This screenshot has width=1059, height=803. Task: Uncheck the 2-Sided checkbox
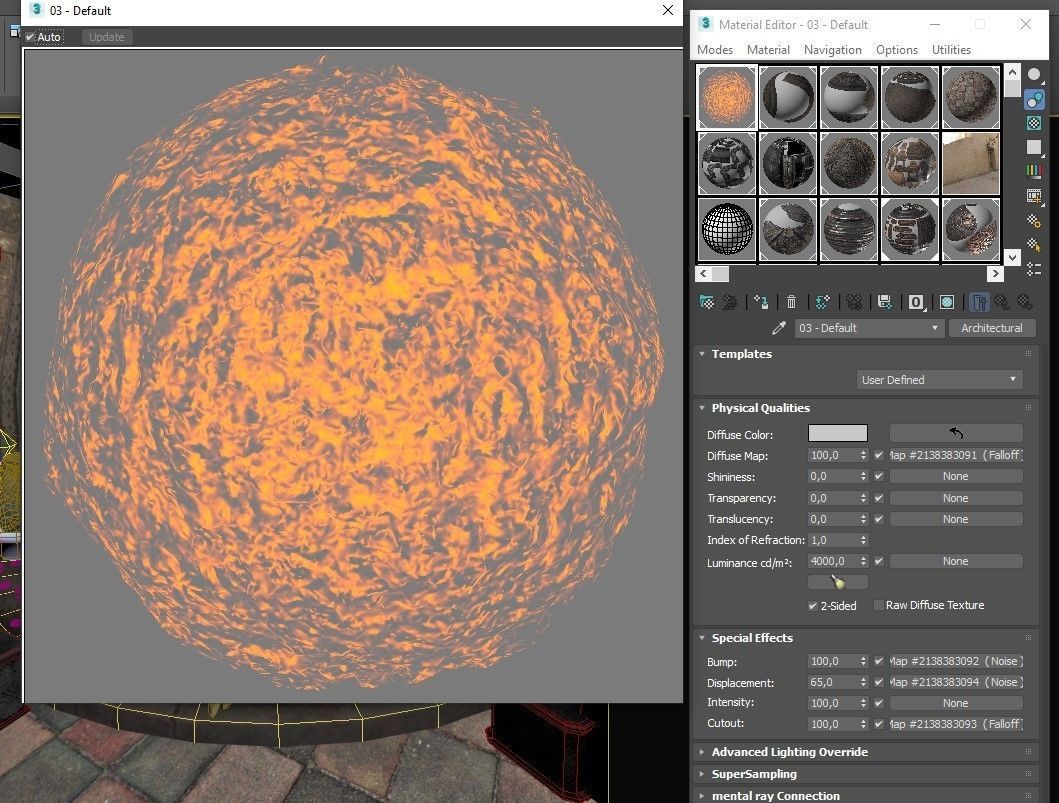point(812,606)
